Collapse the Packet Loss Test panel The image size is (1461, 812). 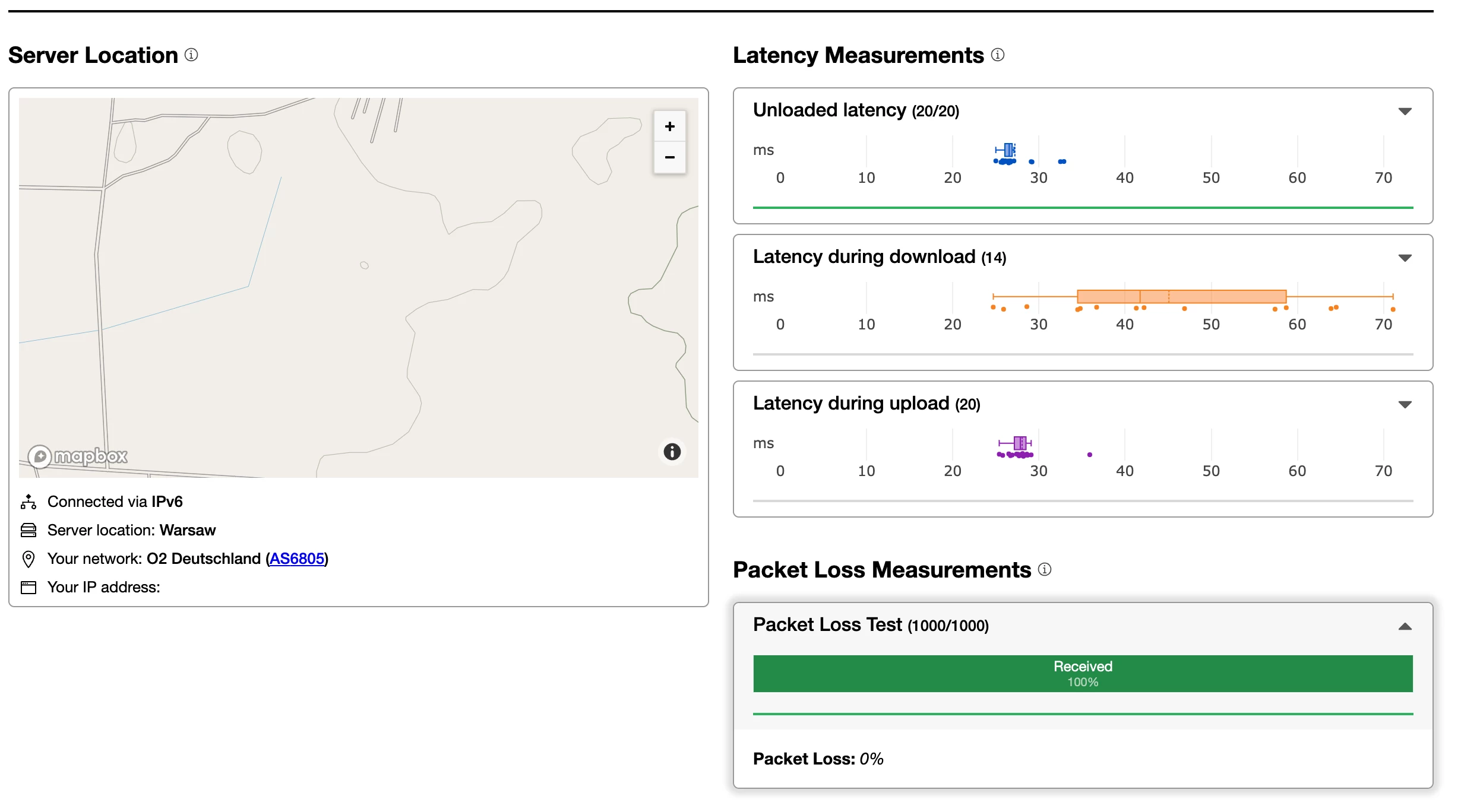click(x=1405, y=626)
